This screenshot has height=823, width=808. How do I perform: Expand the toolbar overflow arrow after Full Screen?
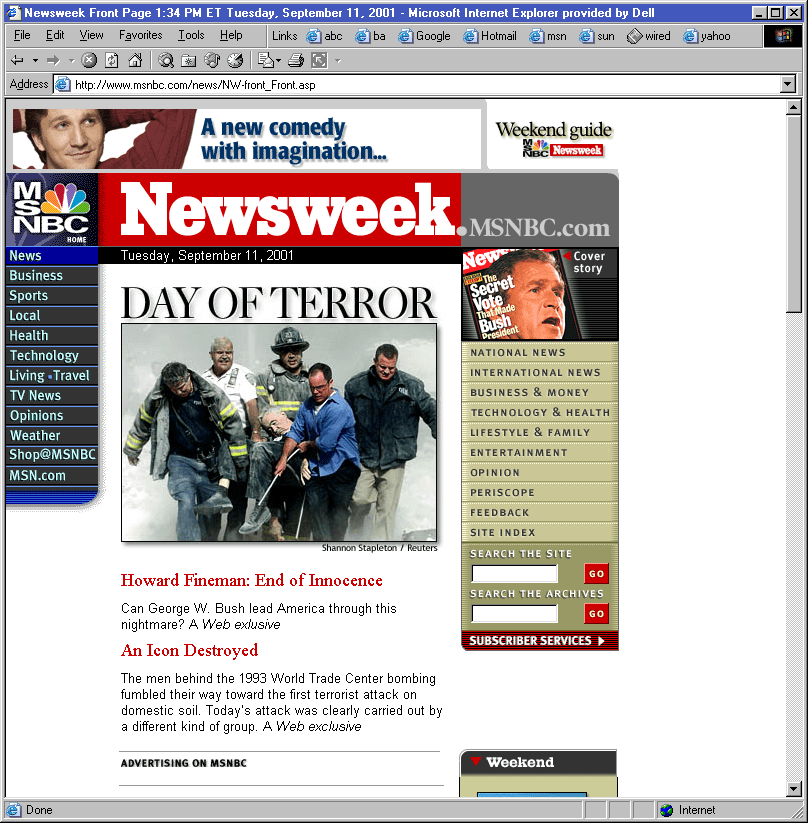click(338, 61)
